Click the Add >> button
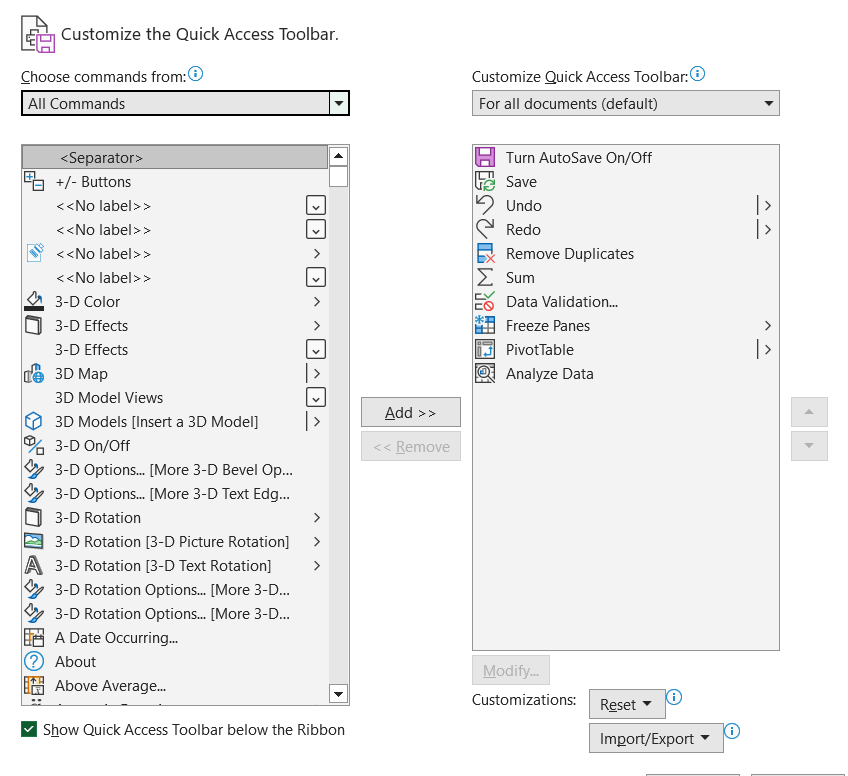Screen dimensions: 848x776 (411, 413)
